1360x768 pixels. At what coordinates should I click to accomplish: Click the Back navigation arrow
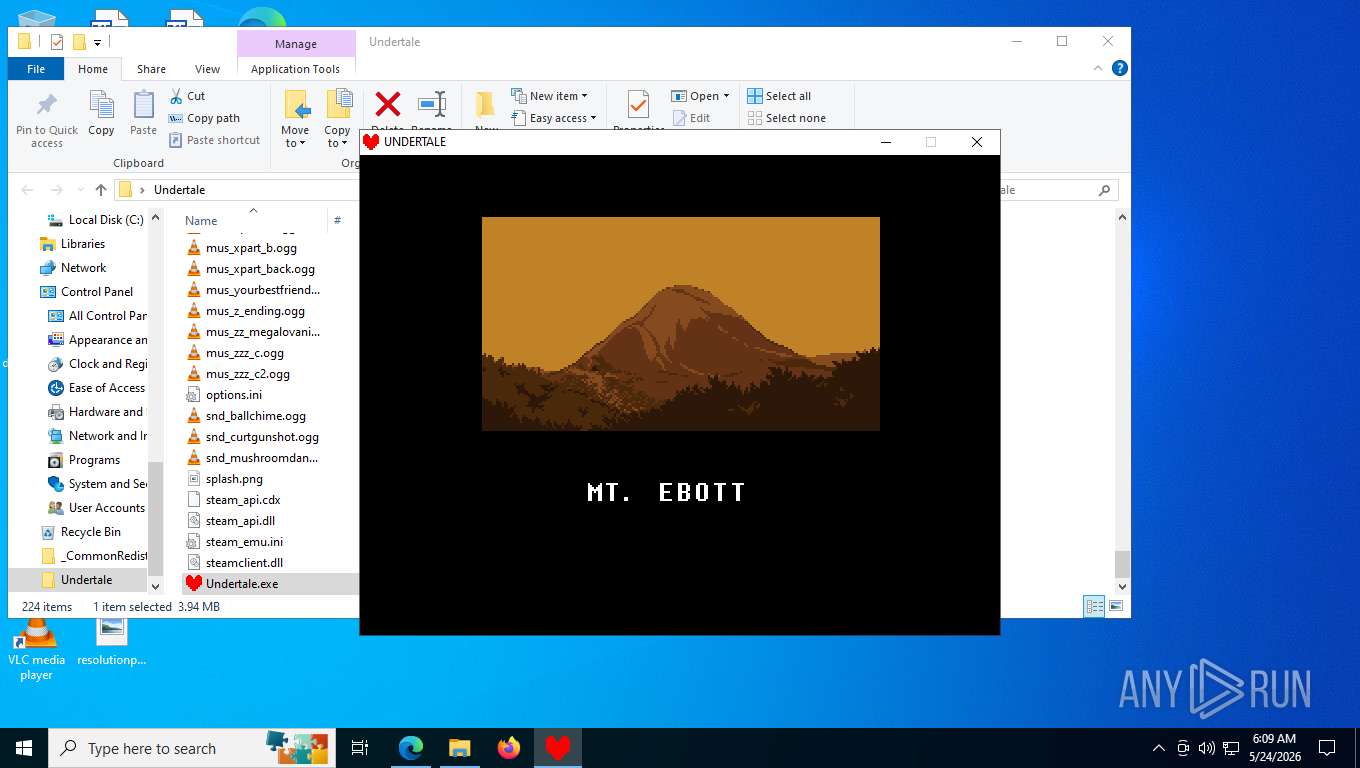tap(27, 190)
